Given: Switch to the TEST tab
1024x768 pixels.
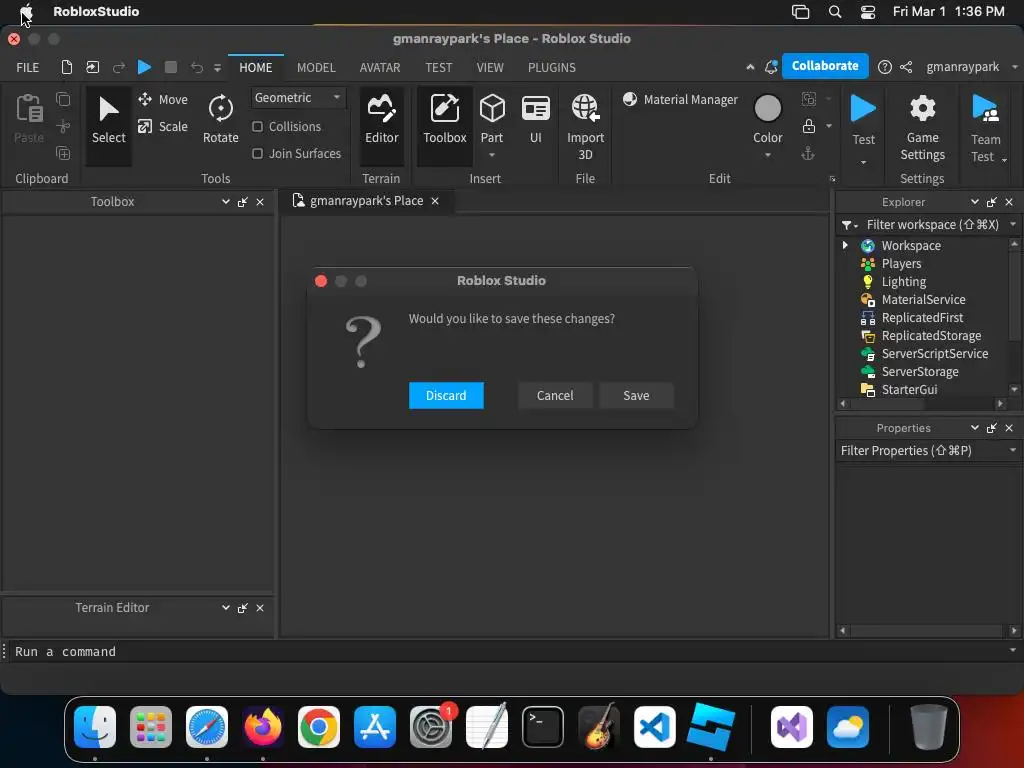Looking at the screenshot, I should (438, 67).
